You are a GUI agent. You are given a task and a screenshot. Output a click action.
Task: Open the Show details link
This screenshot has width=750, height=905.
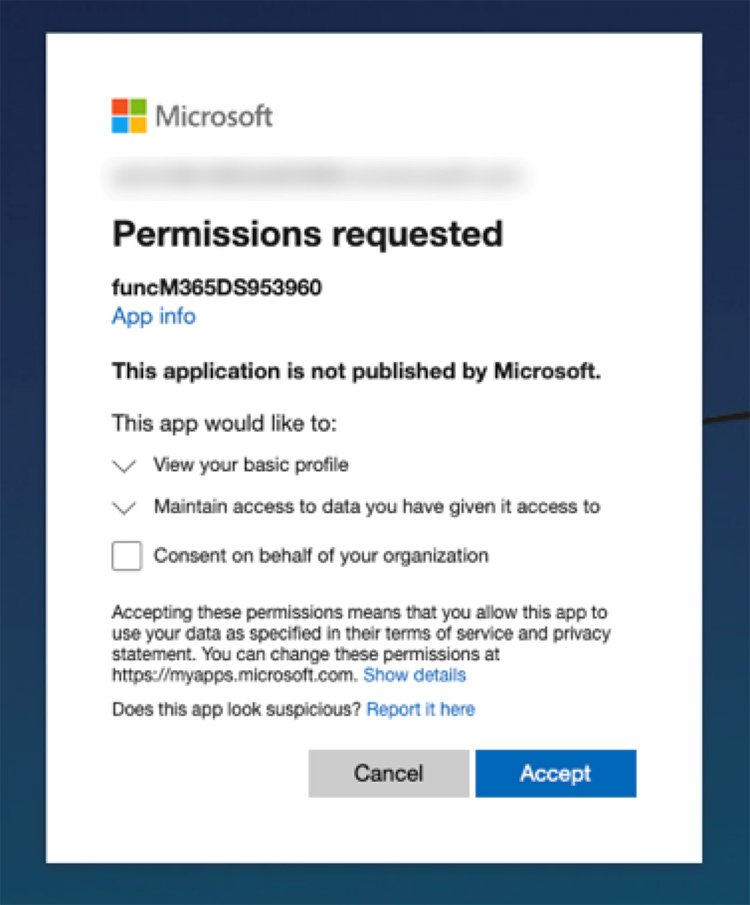[x=414, y=676]
